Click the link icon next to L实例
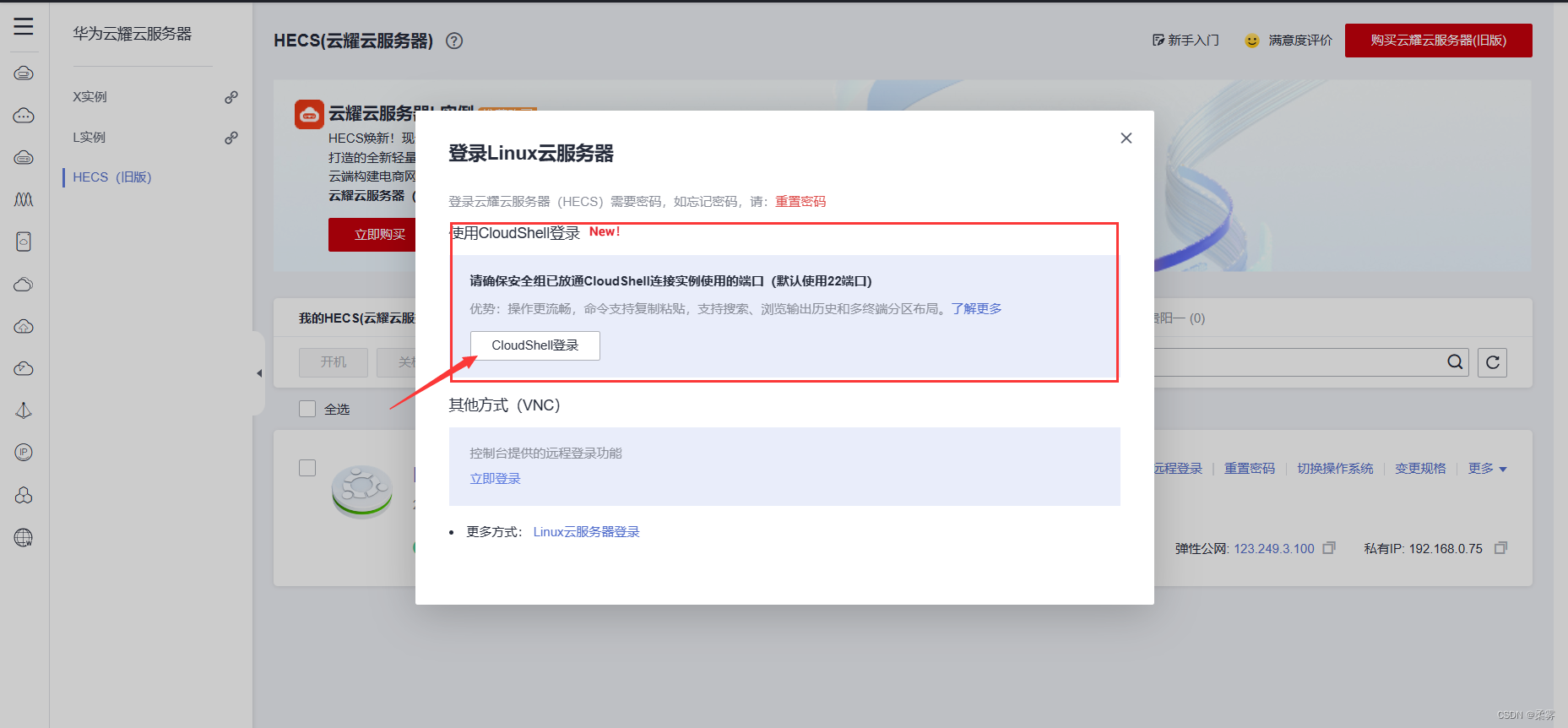Screen dimensions: 1568x728 (x=231, y=138)
